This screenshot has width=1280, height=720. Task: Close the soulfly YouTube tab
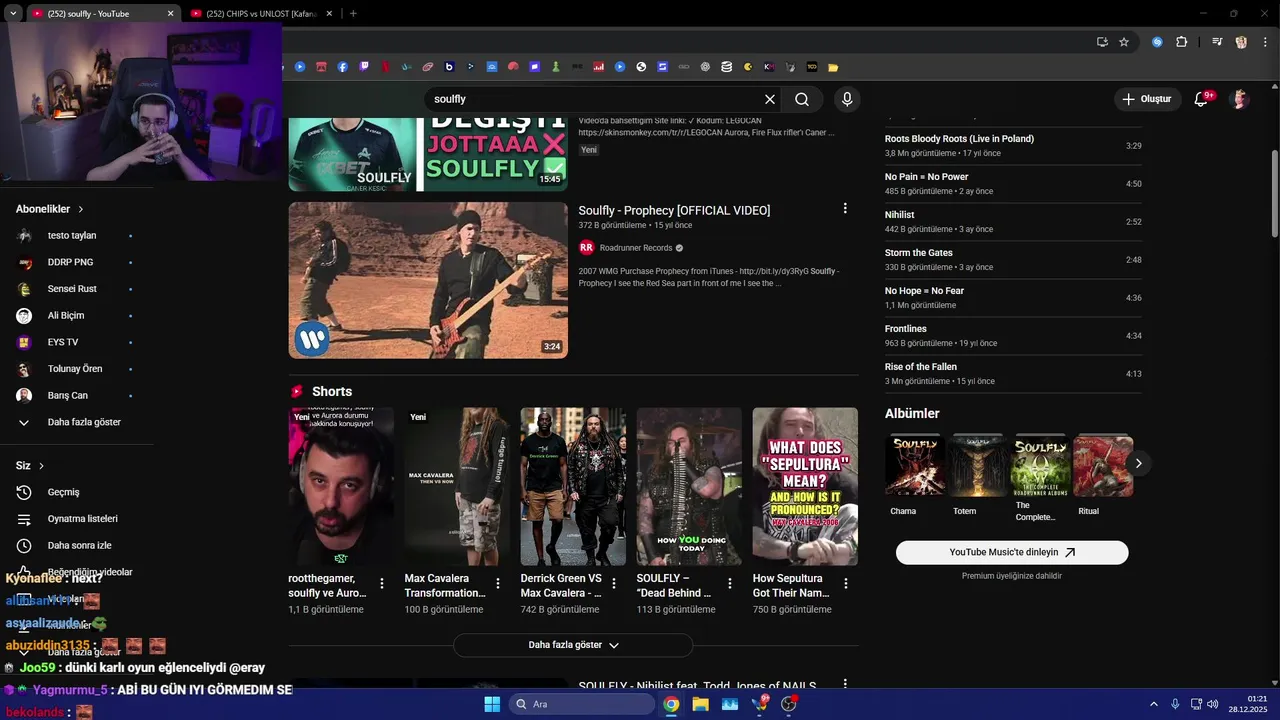170,14
